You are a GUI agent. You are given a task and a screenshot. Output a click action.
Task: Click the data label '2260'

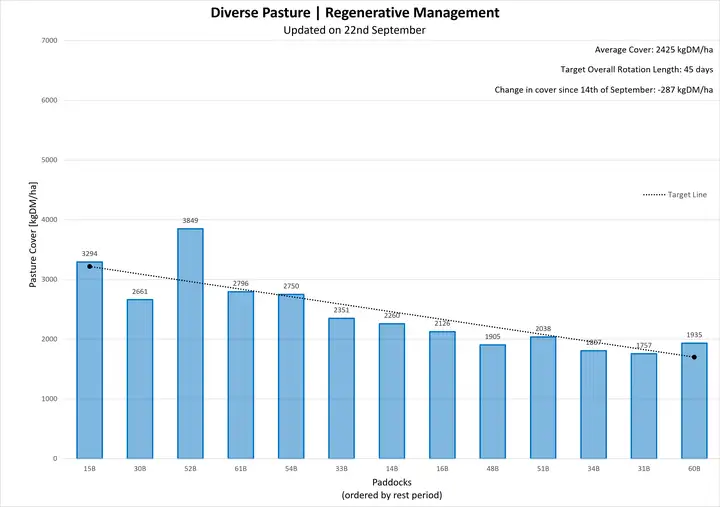pyautogui.click(x=392, y=315)
